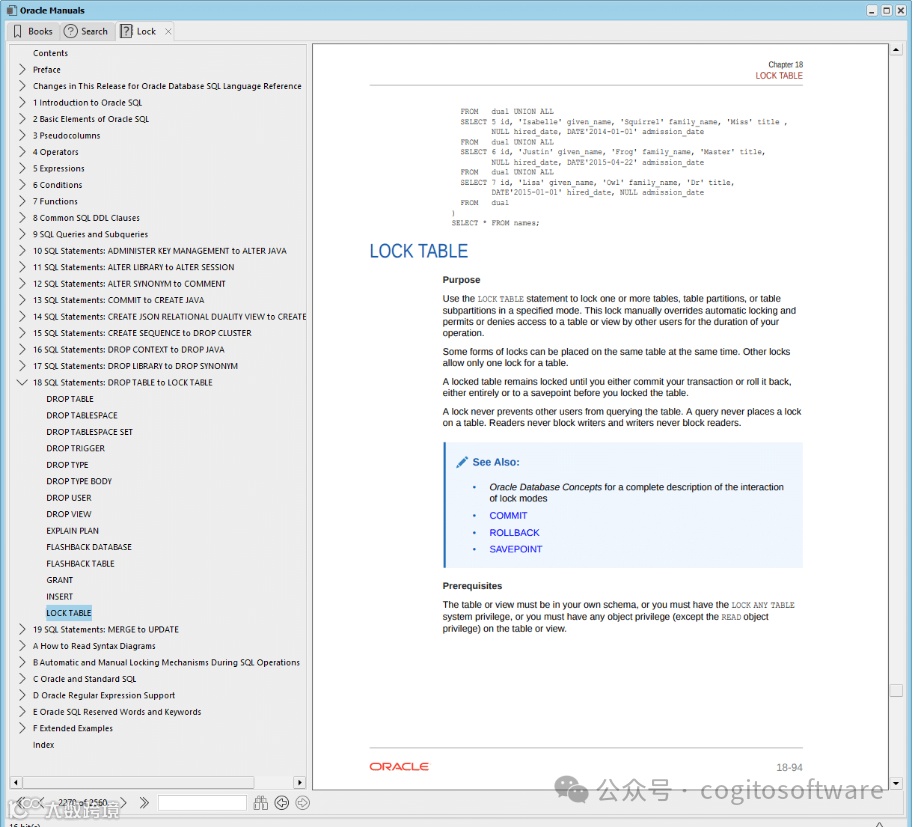Expand the Preface node
Screen dimensions: 913x827
22,69
